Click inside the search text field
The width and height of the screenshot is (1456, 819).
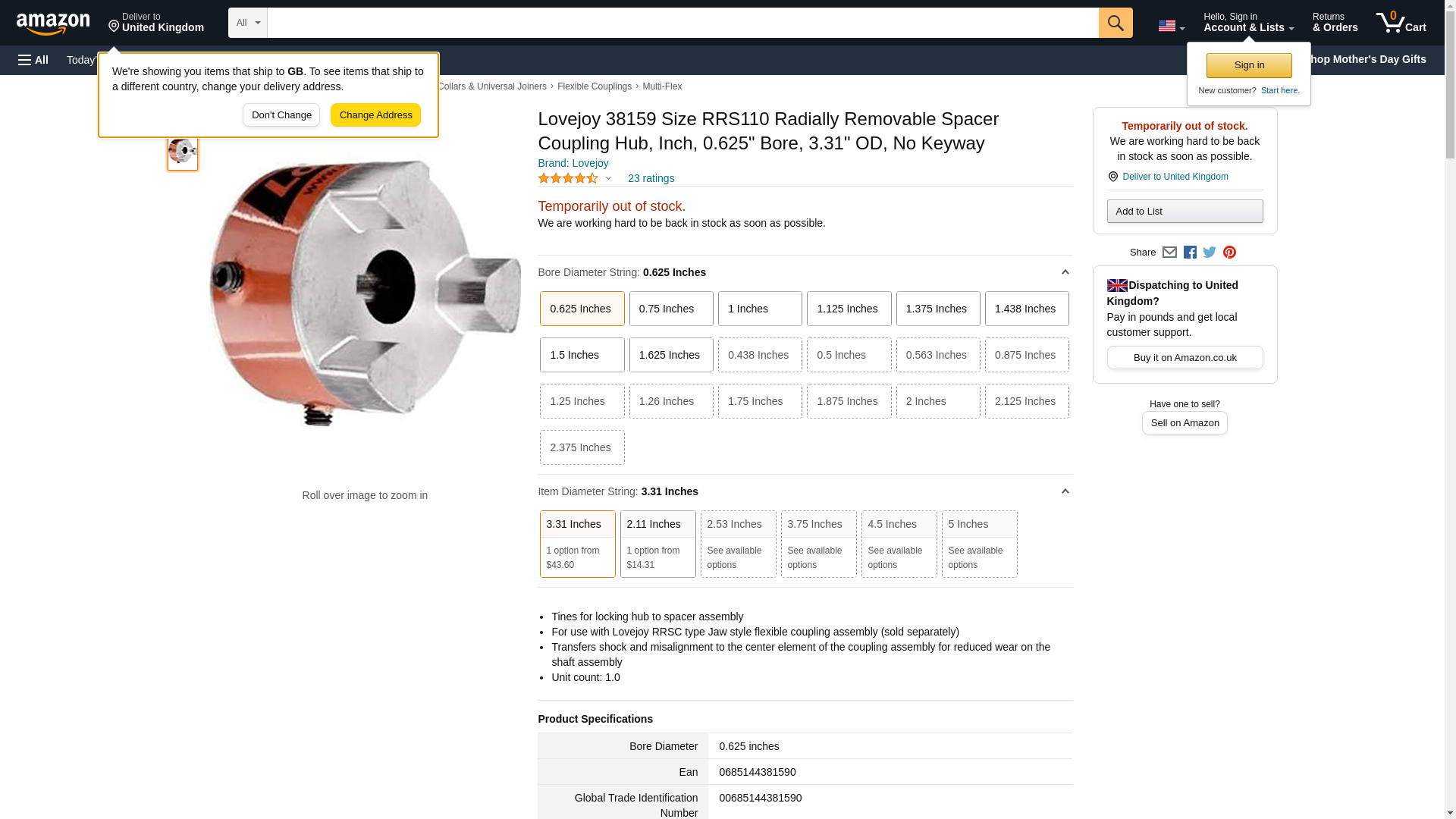682,23
